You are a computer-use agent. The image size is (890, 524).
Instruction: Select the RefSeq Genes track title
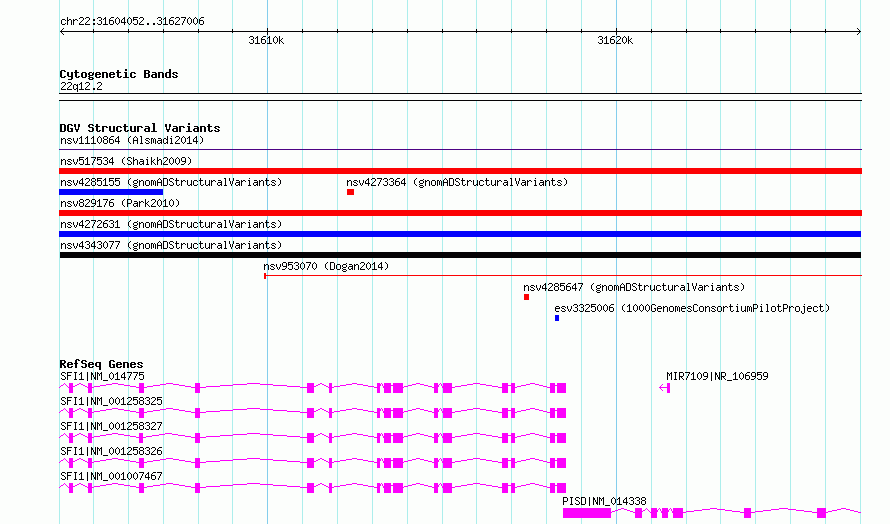coord(101,364)
